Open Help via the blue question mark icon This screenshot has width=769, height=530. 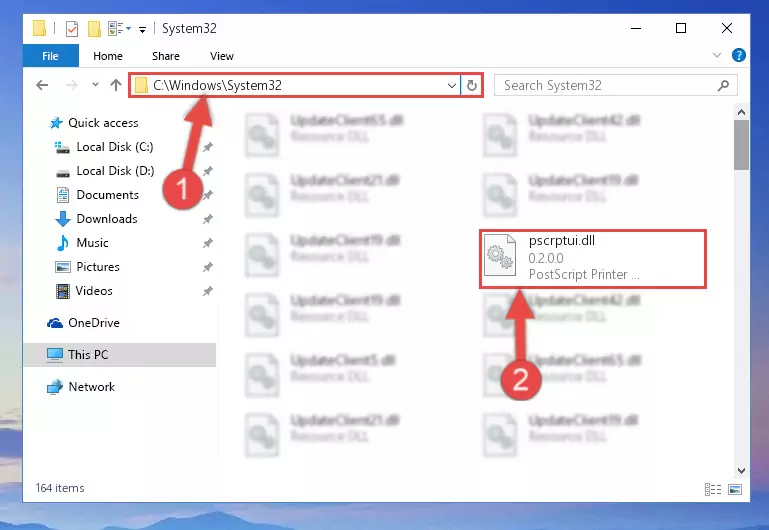click(738, 55)
